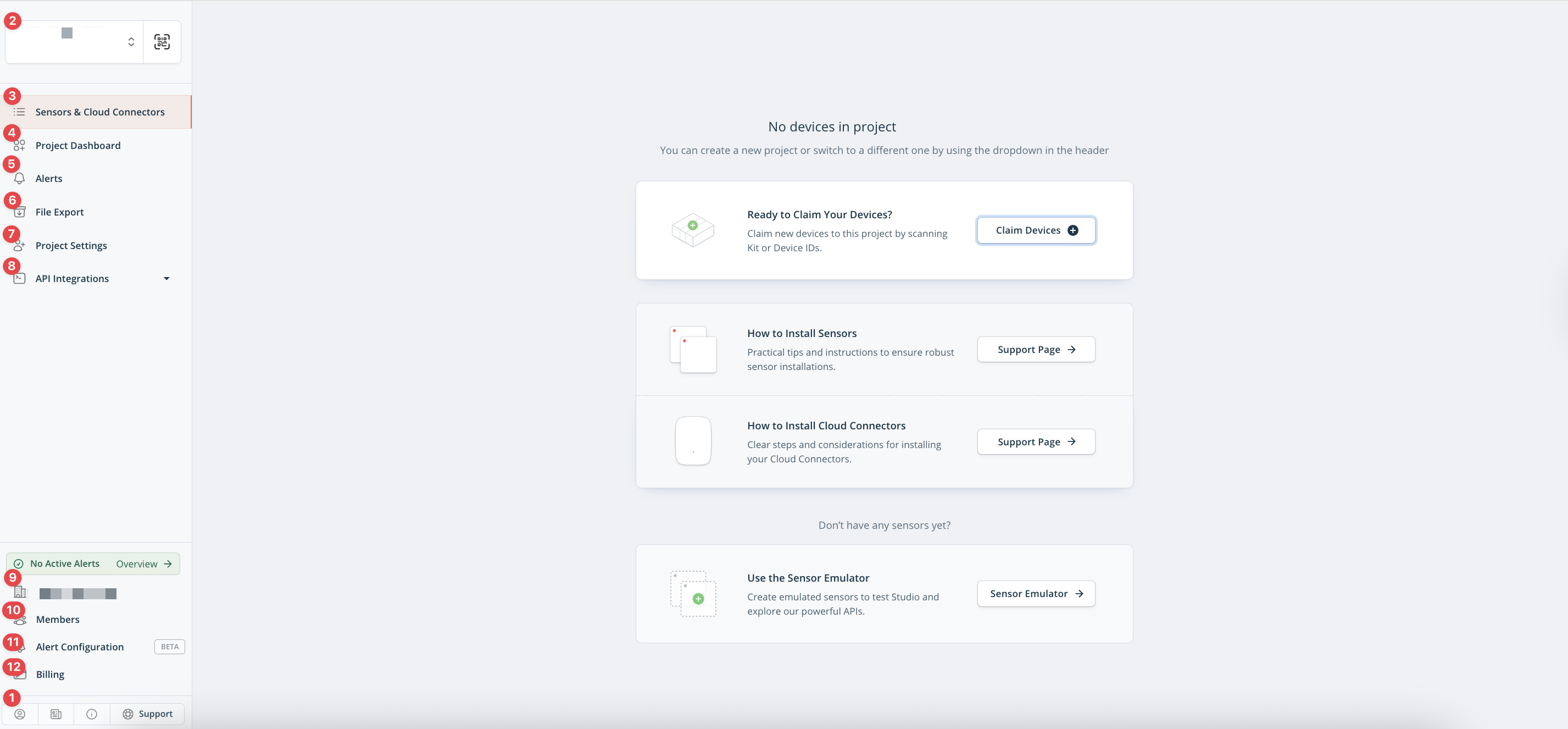Open Project Settings from the sidebar
Screen dimensions: 1568x729
[71, 245]
